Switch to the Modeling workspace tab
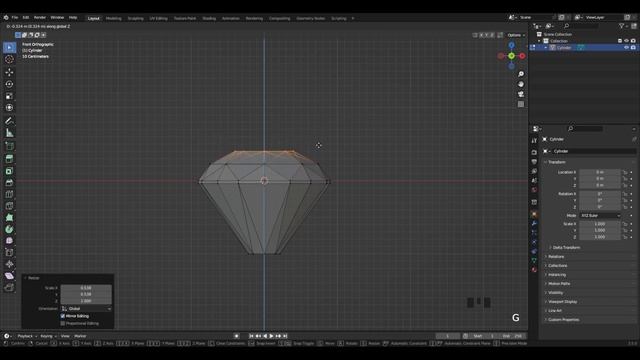This screenshot has height=360, width=640. tap(113, 18)
